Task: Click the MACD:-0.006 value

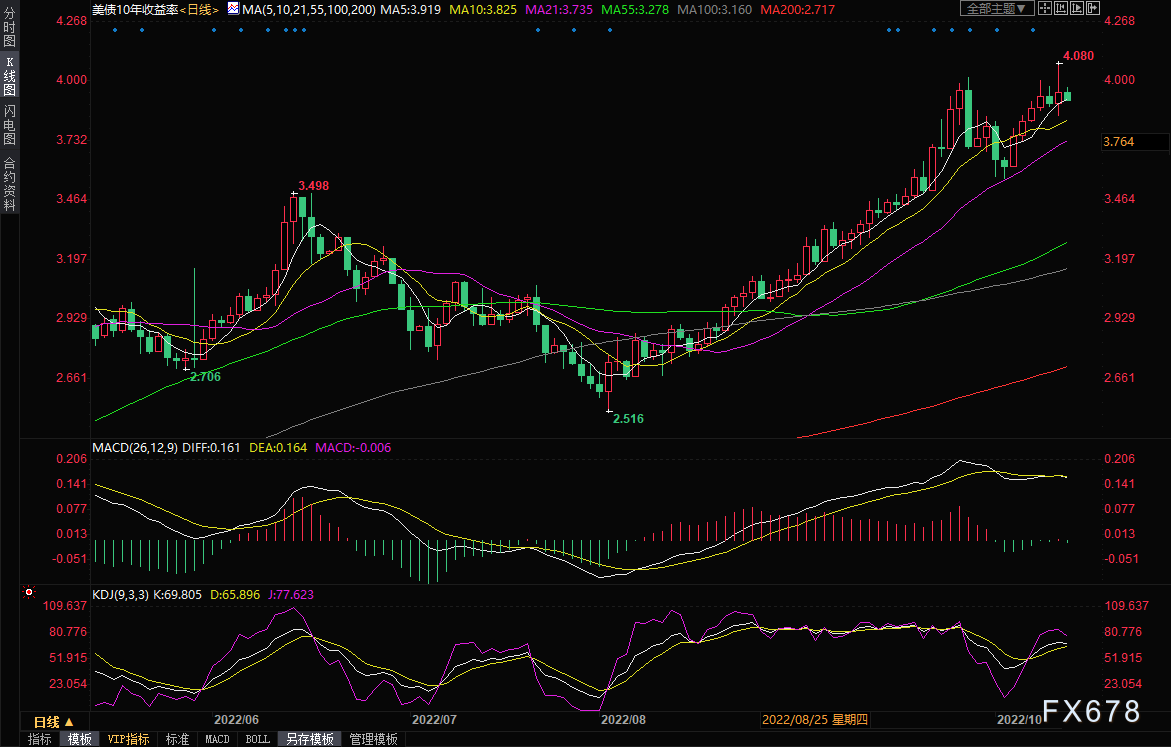Action: [x=353, y=447]
